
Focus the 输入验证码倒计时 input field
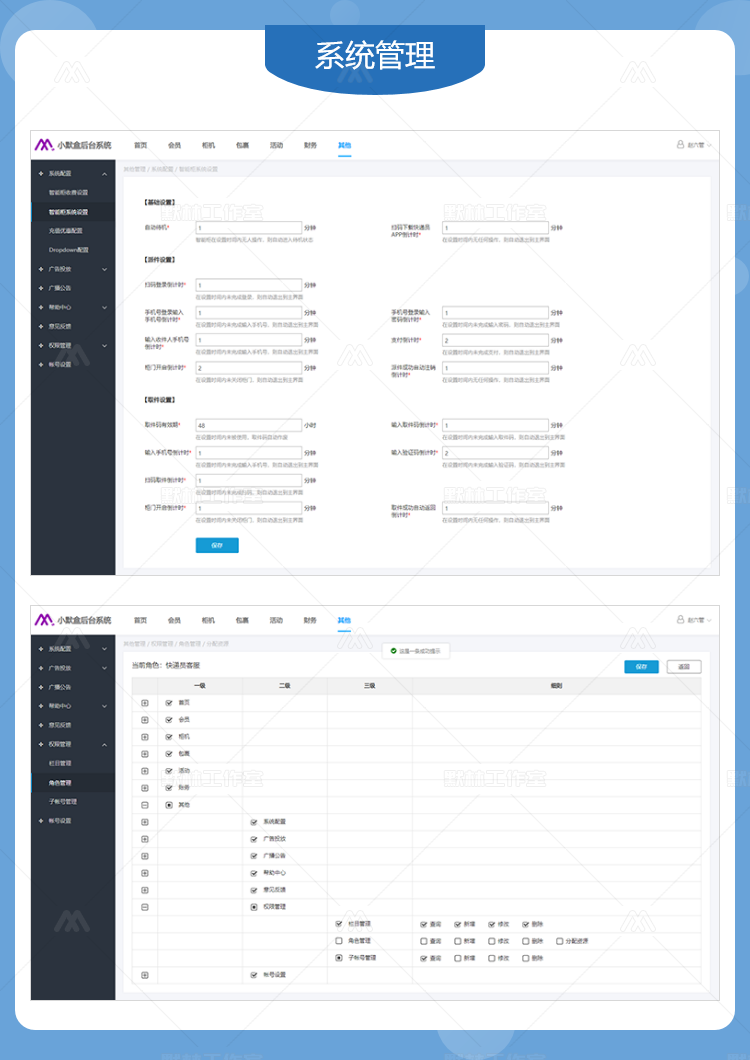(495, 453)
